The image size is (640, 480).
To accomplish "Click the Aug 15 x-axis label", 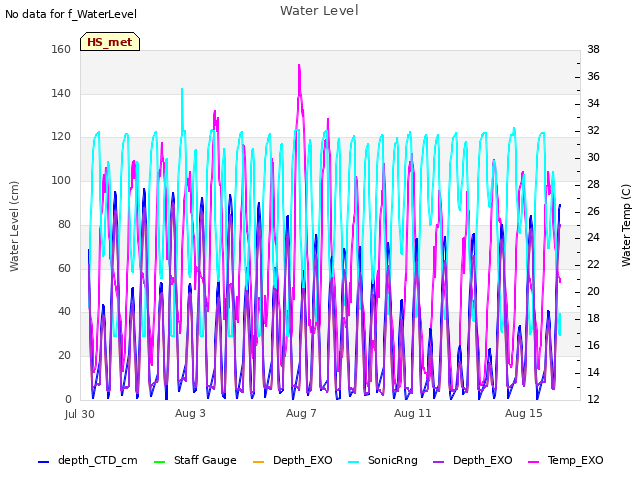I will point(524,413).
